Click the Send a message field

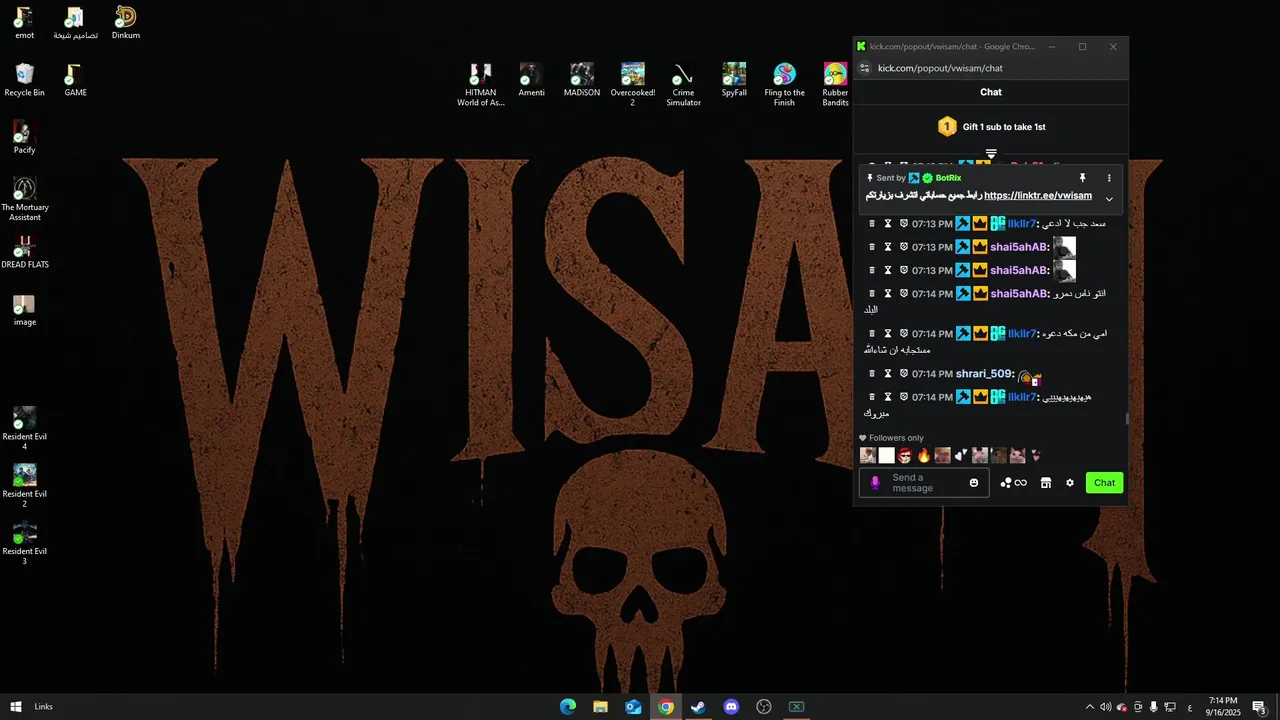pos(925,483)
